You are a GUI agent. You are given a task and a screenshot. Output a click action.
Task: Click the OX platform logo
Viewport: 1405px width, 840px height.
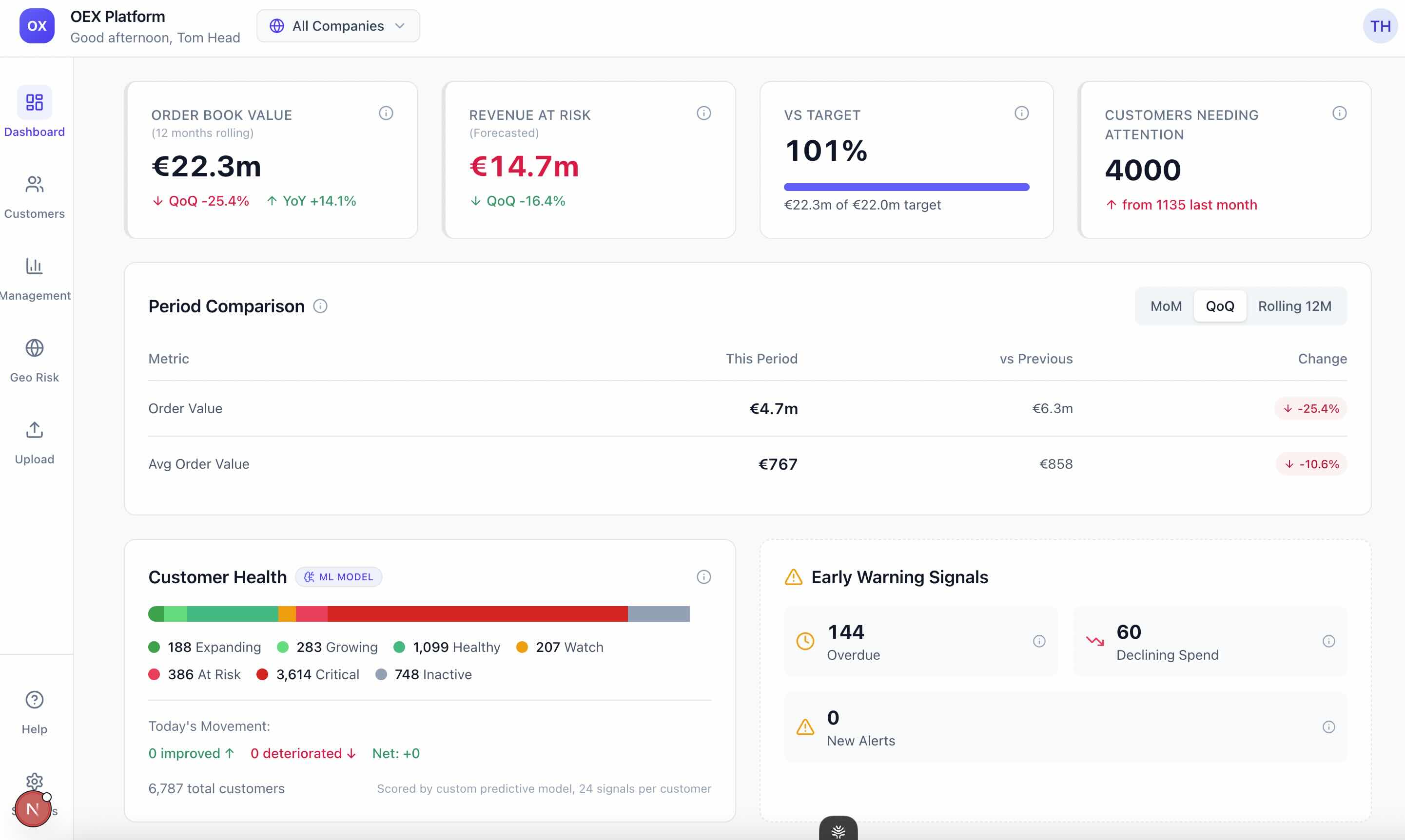37,26
